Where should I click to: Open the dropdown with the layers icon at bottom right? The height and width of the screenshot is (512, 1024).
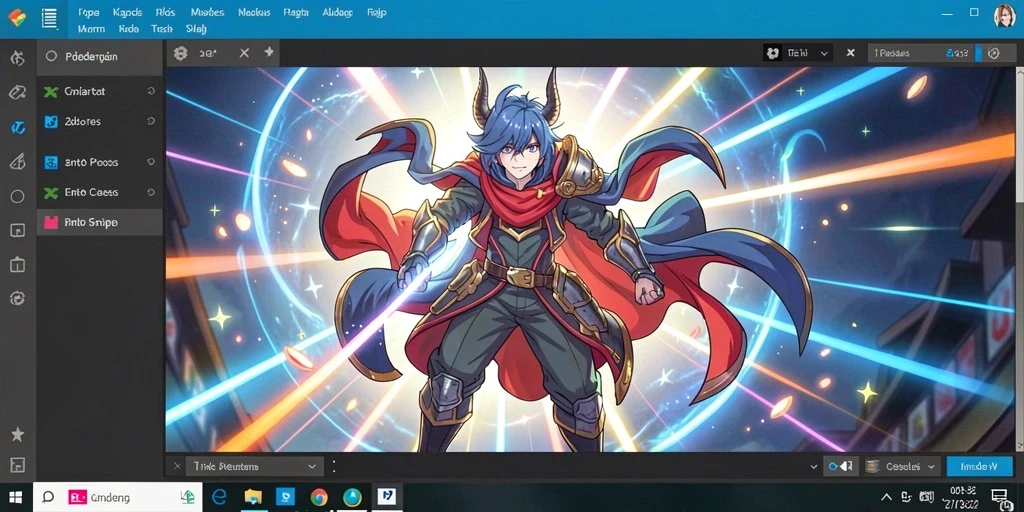(901, 466)
